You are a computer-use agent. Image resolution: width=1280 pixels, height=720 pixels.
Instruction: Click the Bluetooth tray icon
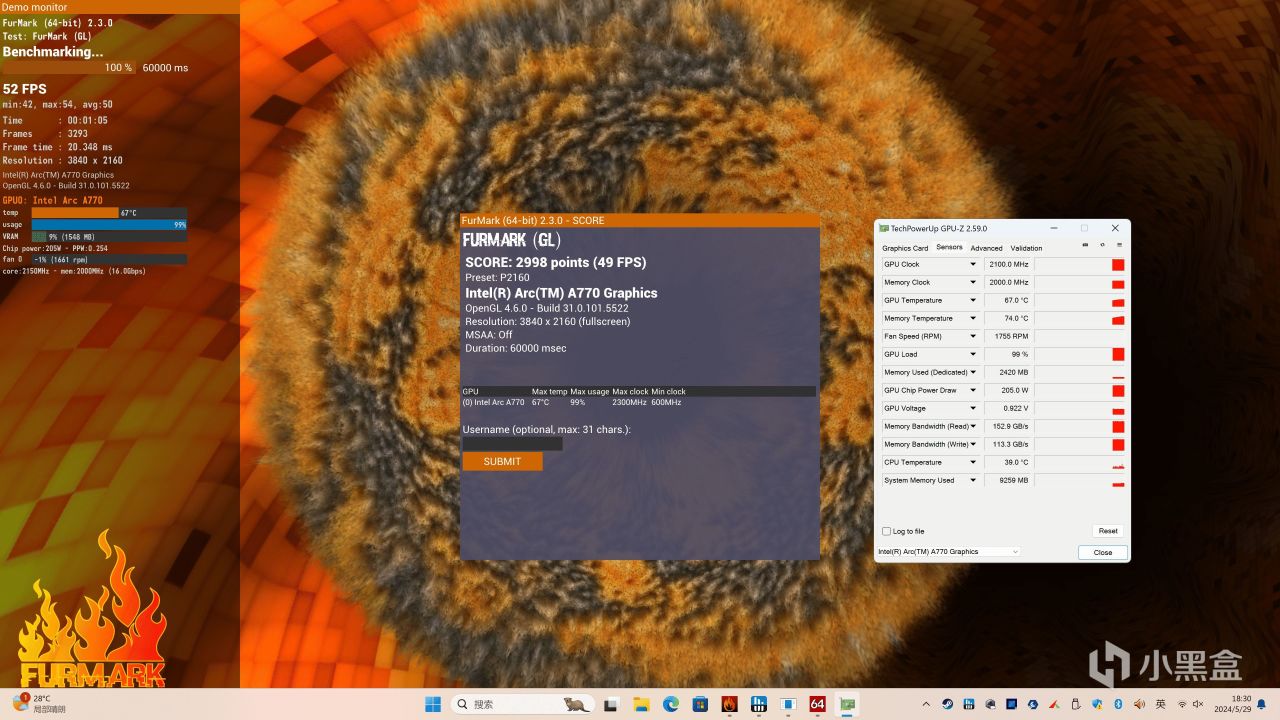click(1118, 704)
